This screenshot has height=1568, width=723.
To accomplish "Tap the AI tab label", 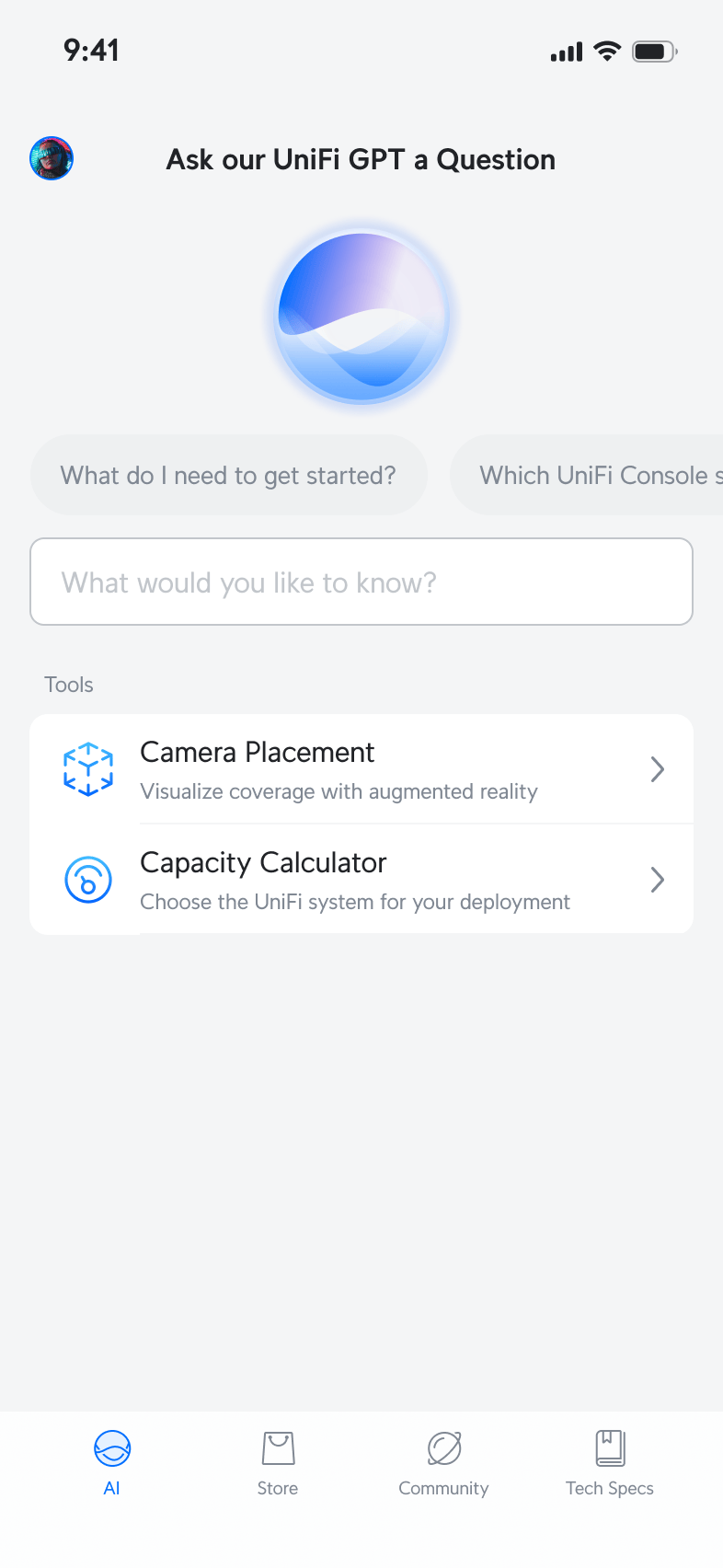I will coord(112,1488).
